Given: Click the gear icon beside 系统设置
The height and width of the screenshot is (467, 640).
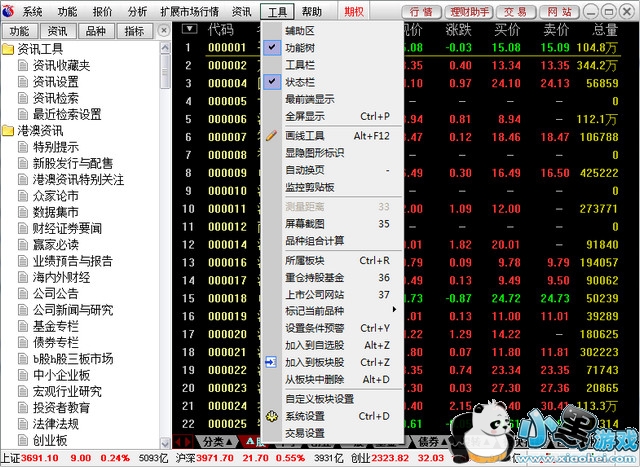Looking at the screenshot, I should [x=271, y=416].
